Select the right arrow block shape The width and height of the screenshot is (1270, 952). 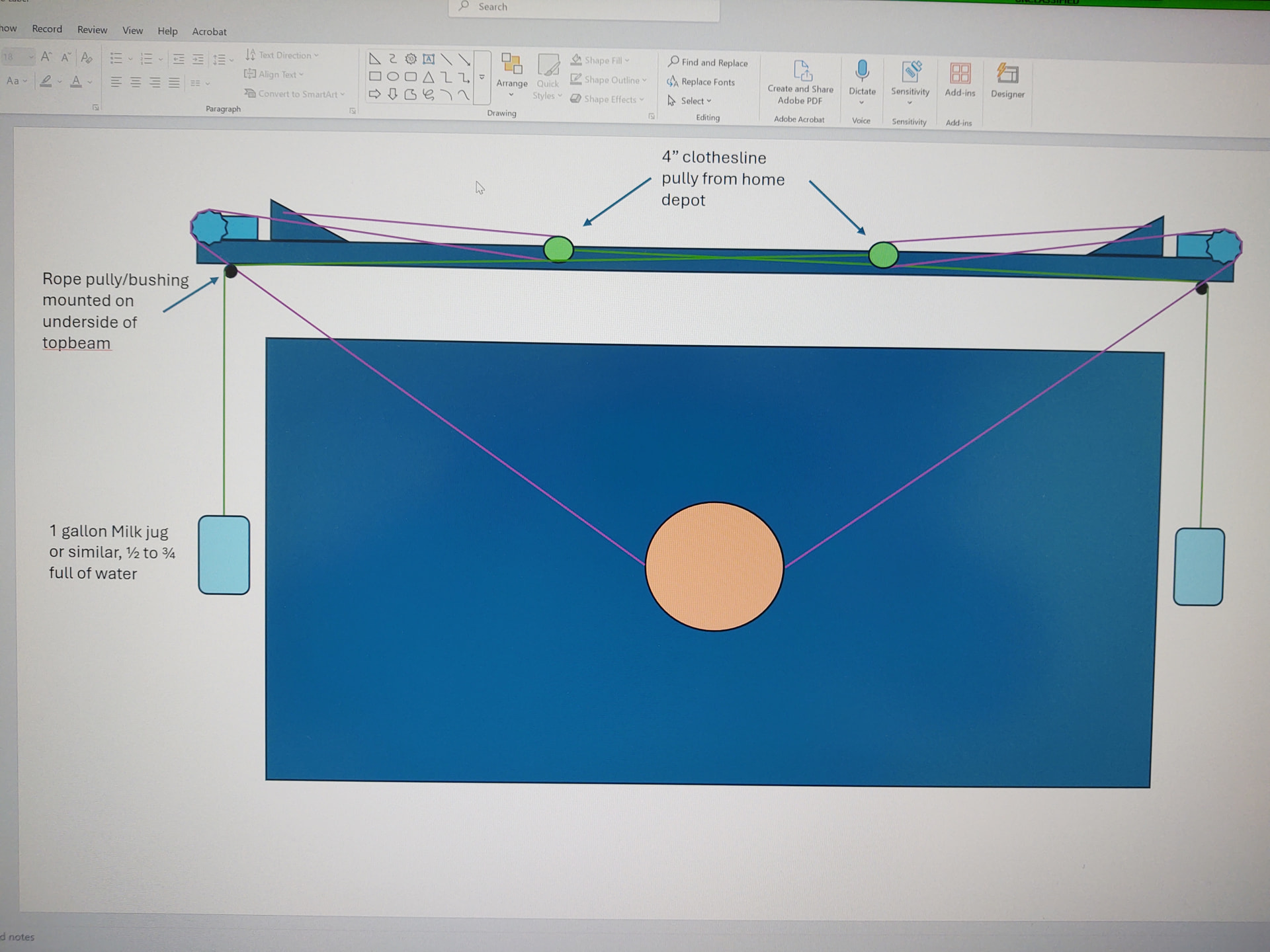375,94
